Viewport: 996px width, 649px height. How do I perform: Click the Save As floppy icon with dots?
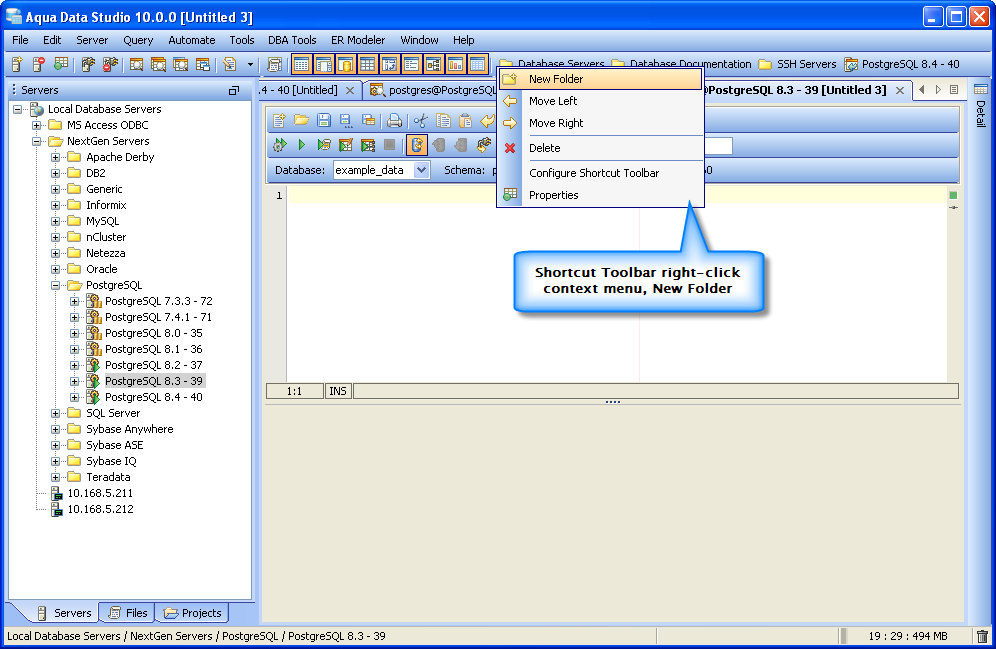[x=346, y=120]
